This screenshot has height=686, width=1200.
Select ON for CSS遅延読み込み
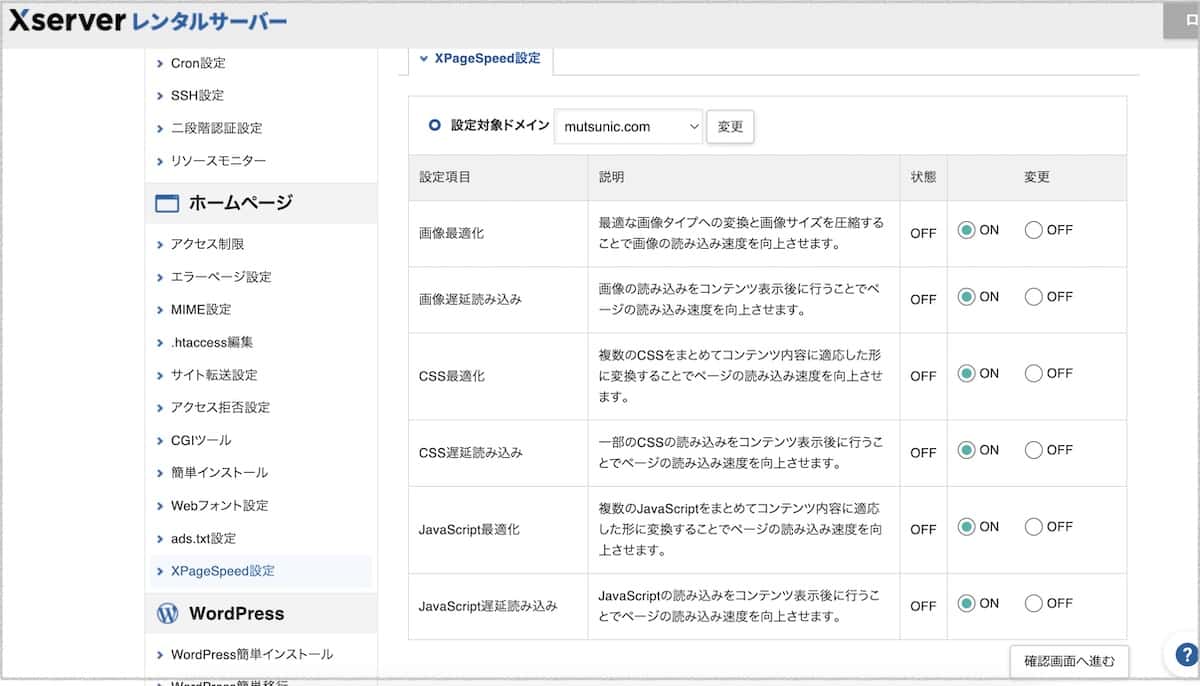(x=966, y=450)
